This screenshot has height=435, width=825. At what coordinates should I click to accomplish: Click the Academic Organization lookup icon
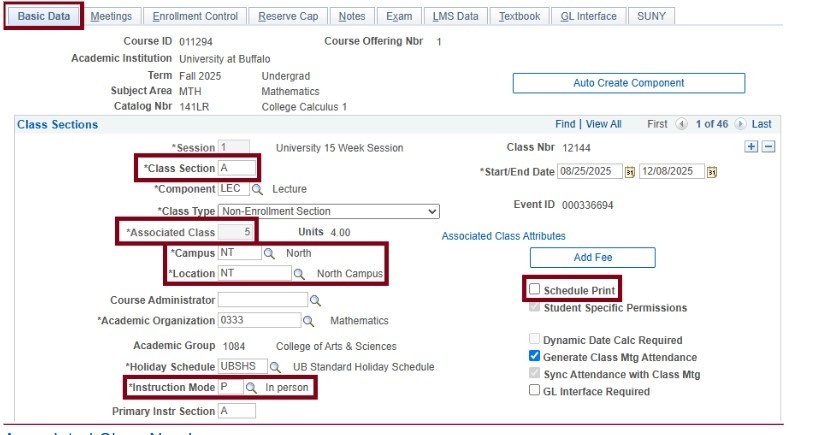[x=308, y=321]
